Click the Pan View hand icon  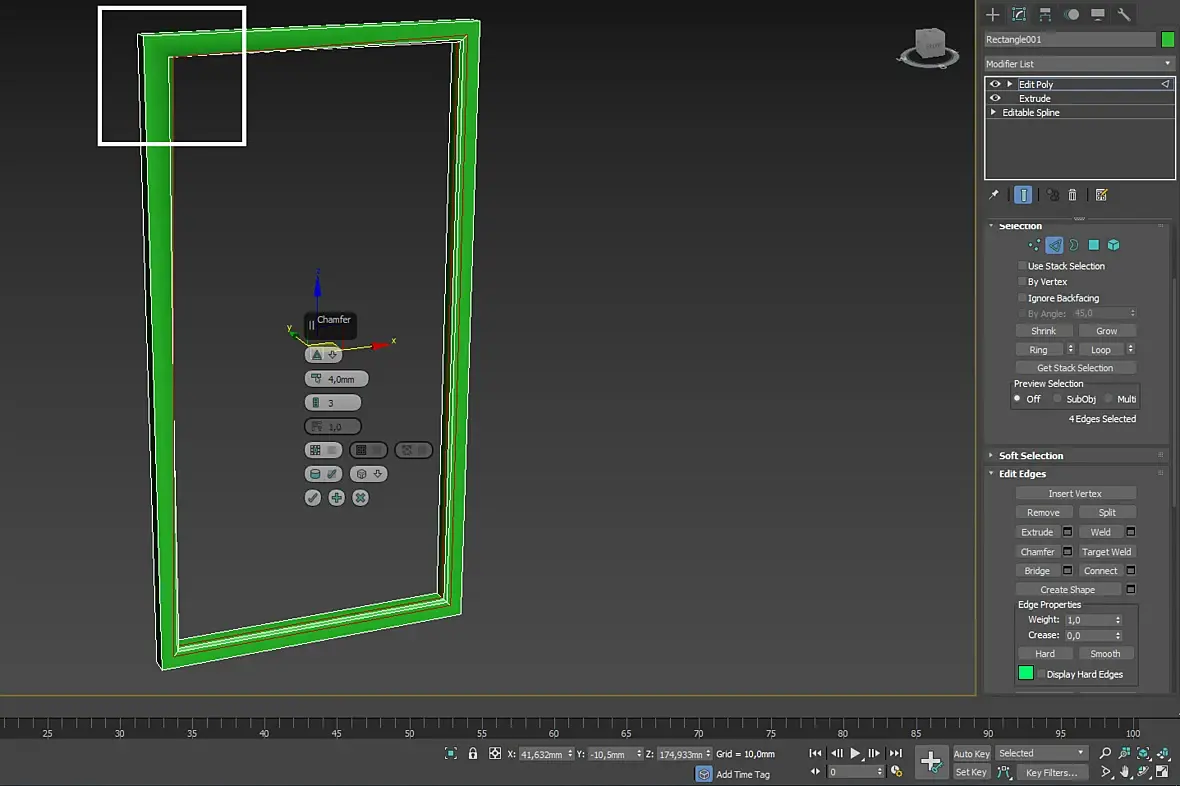click(1124, 772)
